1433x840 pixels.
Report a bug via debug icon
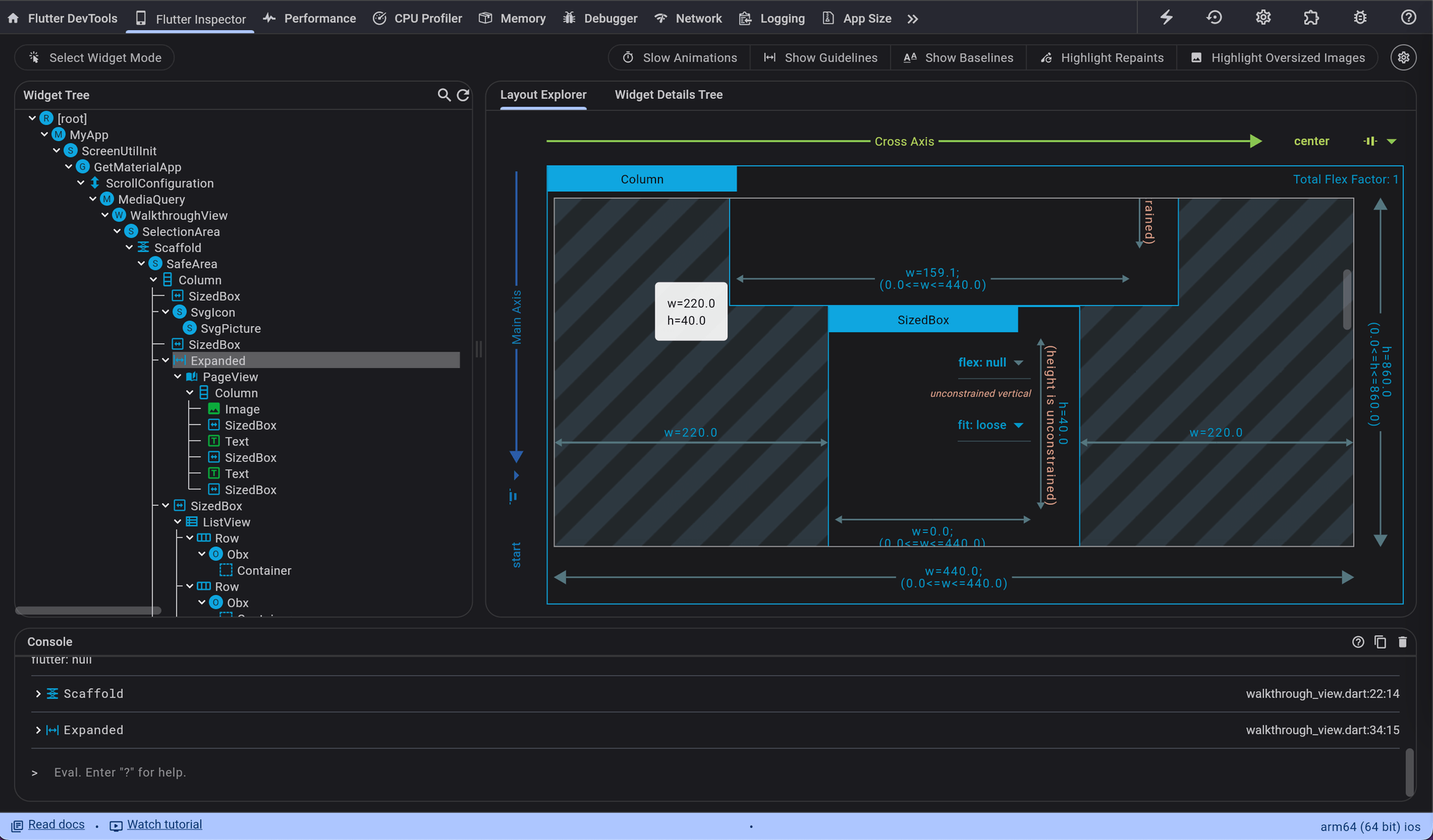pyautogui.click(x=1359, y=17)
